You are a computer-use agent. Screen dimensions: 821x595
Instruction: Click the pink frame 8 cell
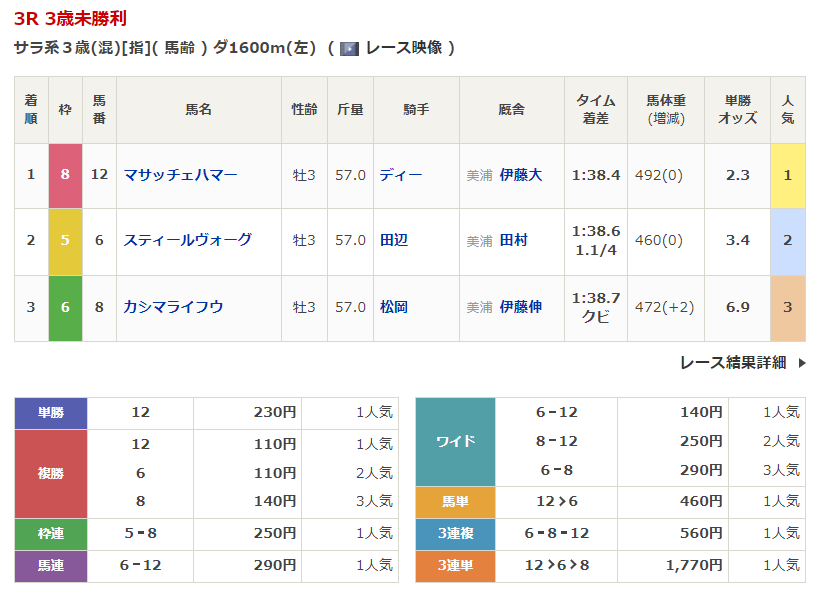coord(65,175)
